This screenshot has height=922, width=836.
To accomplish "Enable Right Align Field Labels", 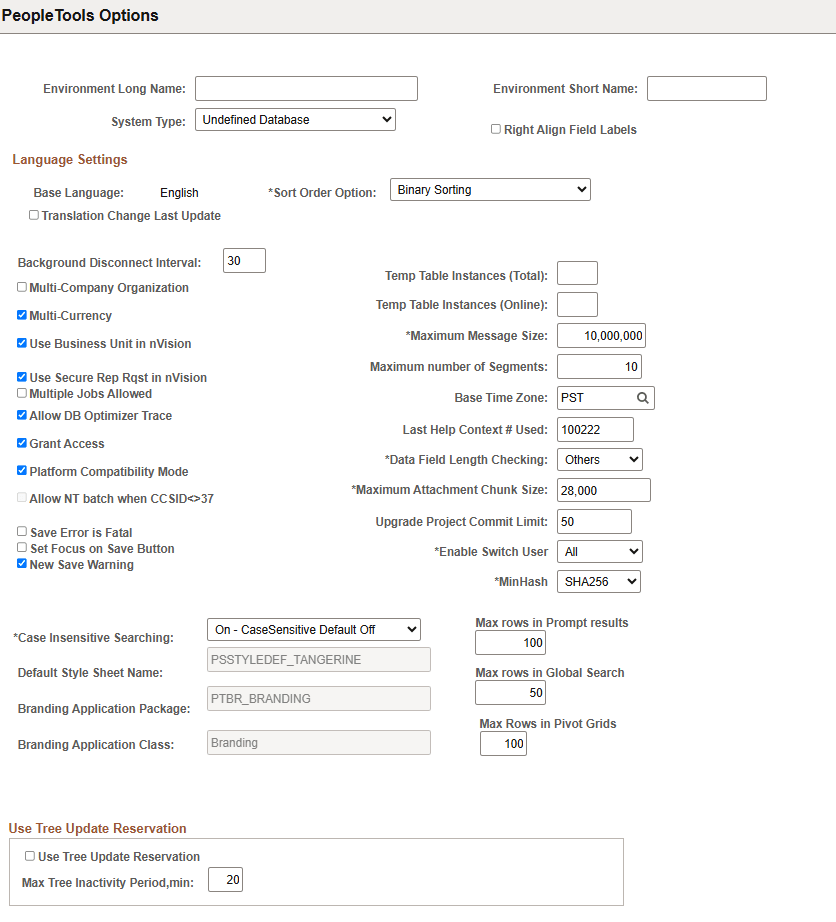I will (495, 128).
